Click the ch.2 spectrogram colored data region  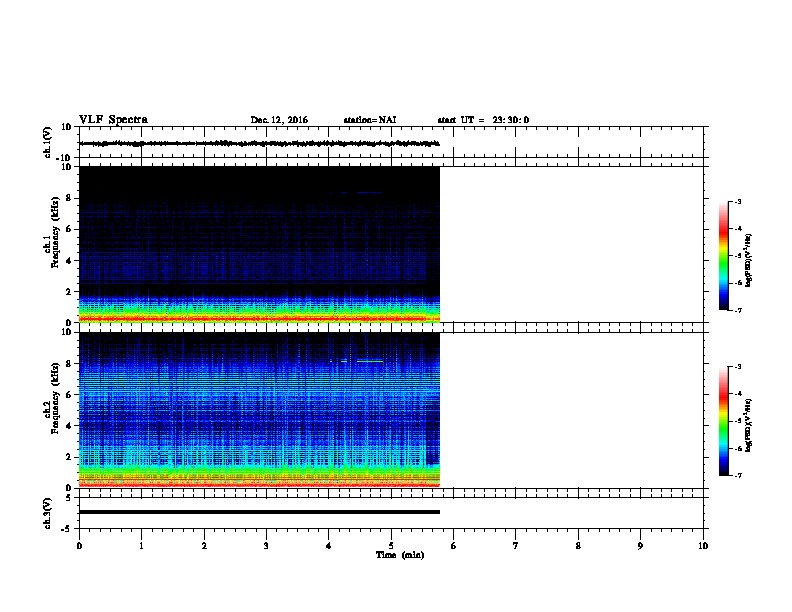259,410
